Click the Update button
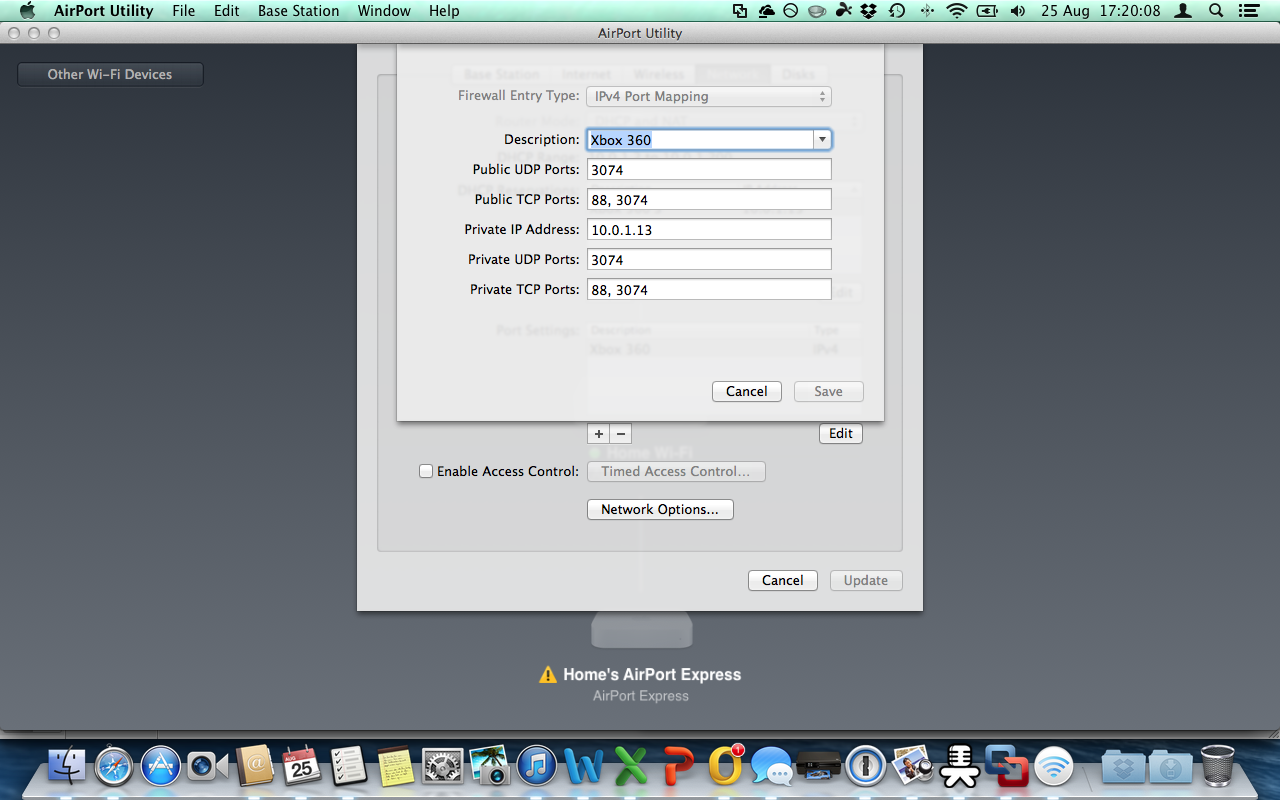The image size is (1280, 800). coord(866,580)
